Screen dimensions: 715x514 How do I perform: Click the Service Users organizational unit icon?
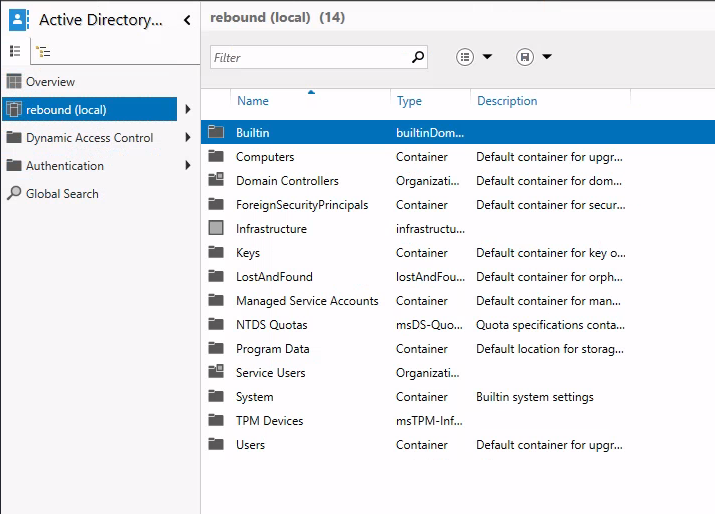tap(216, 371)
